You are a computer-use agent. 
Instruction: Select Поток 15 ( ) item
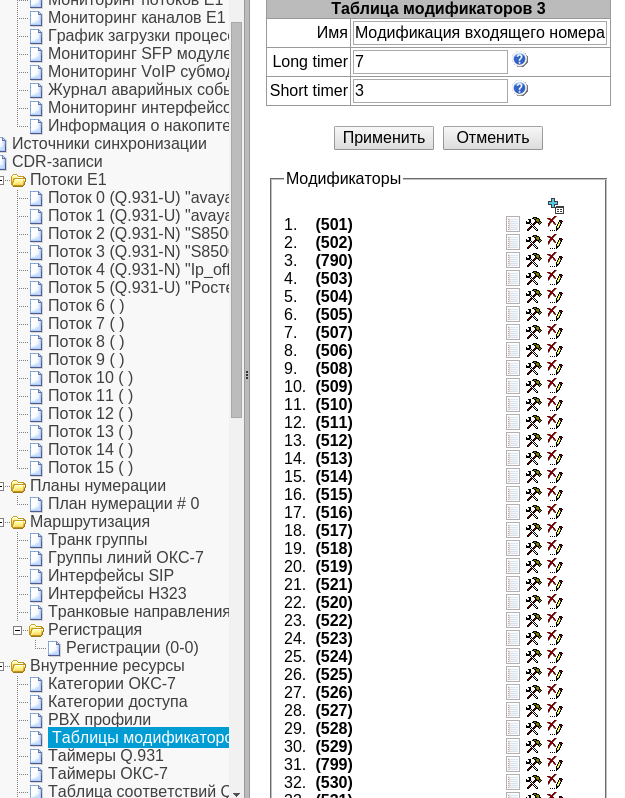(91, 468)
